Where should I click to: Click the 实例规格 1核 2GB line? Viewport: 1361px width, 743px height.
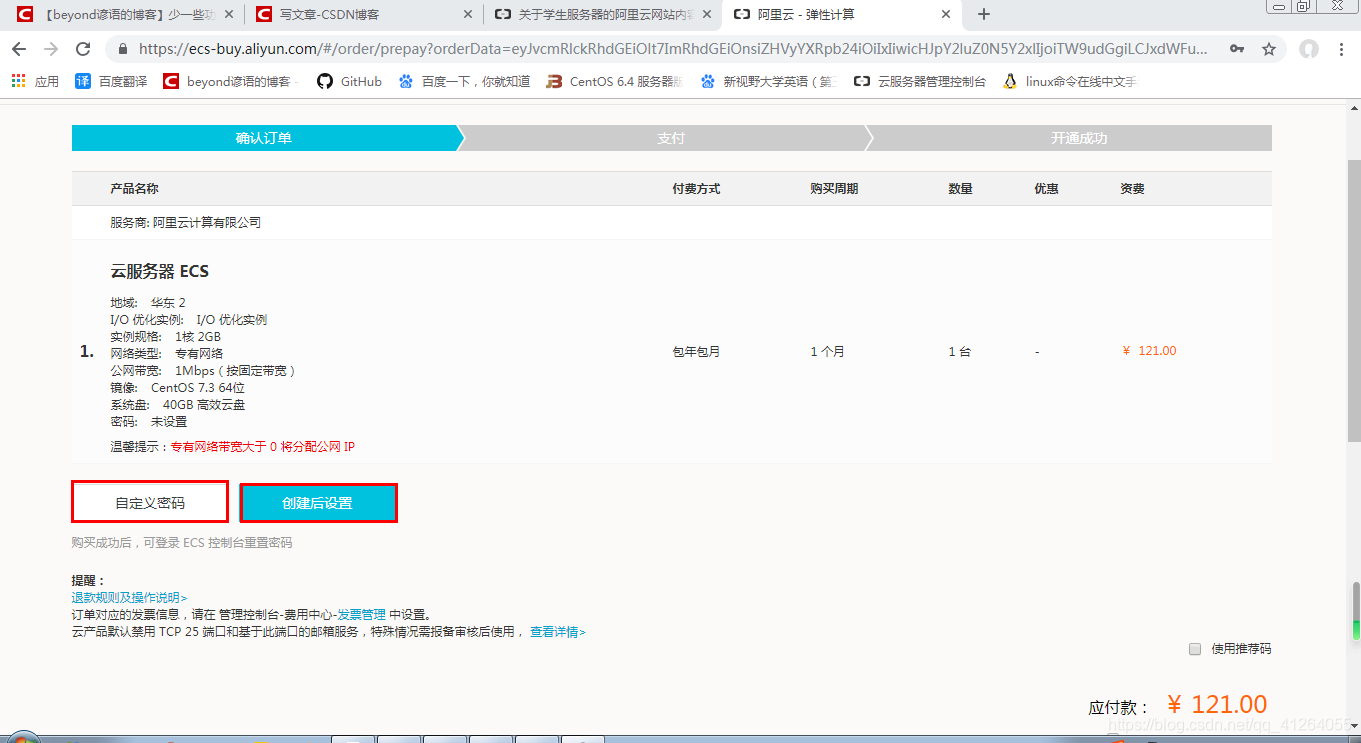point(165,336)
